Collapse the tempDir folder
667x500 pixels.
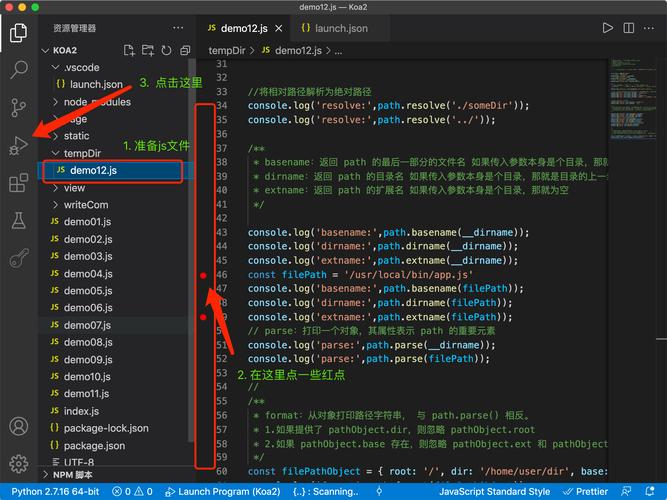[55, 153]
